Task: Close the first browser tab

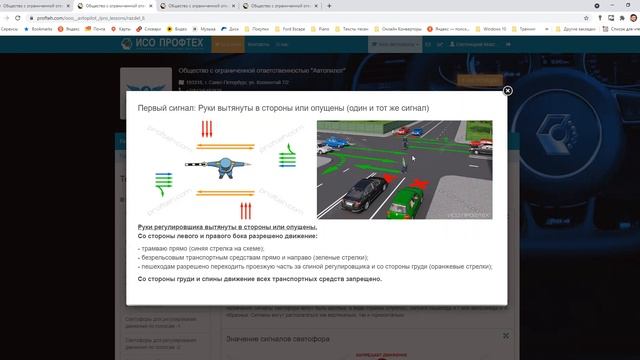Action: (x=68, y=6)
